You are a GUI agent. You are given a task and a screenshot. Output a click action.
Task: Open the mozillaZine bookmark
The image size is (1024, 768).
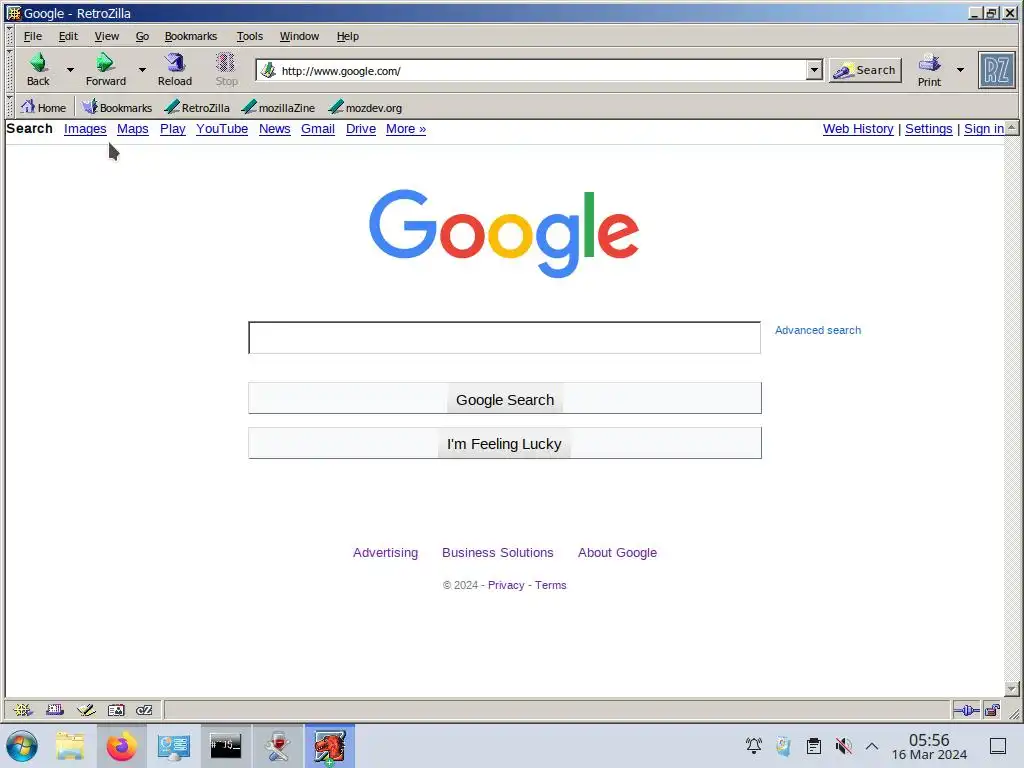[278, 107]
